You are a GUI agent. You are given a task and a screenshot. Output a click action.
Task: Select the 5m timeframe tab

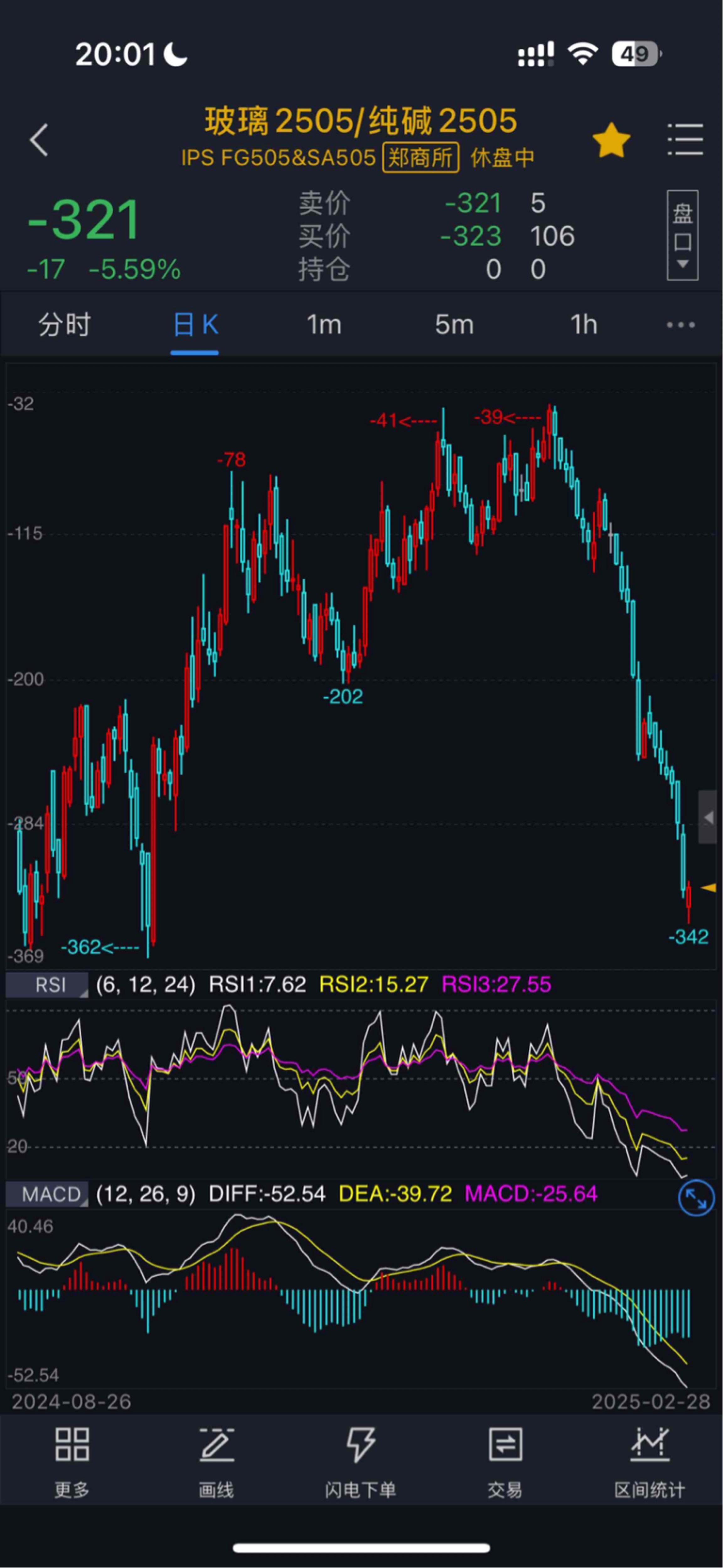[454, 325]
